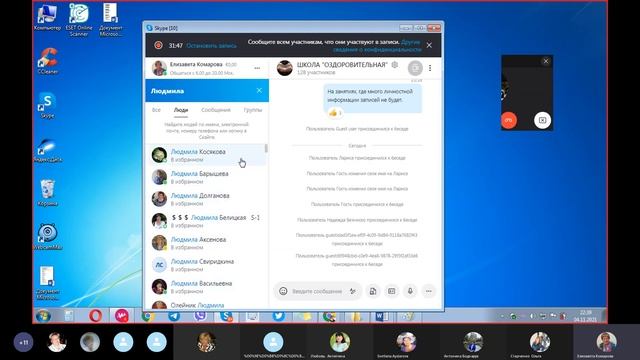Open the Корзина recycle bin icon

(x=47, y=193)
